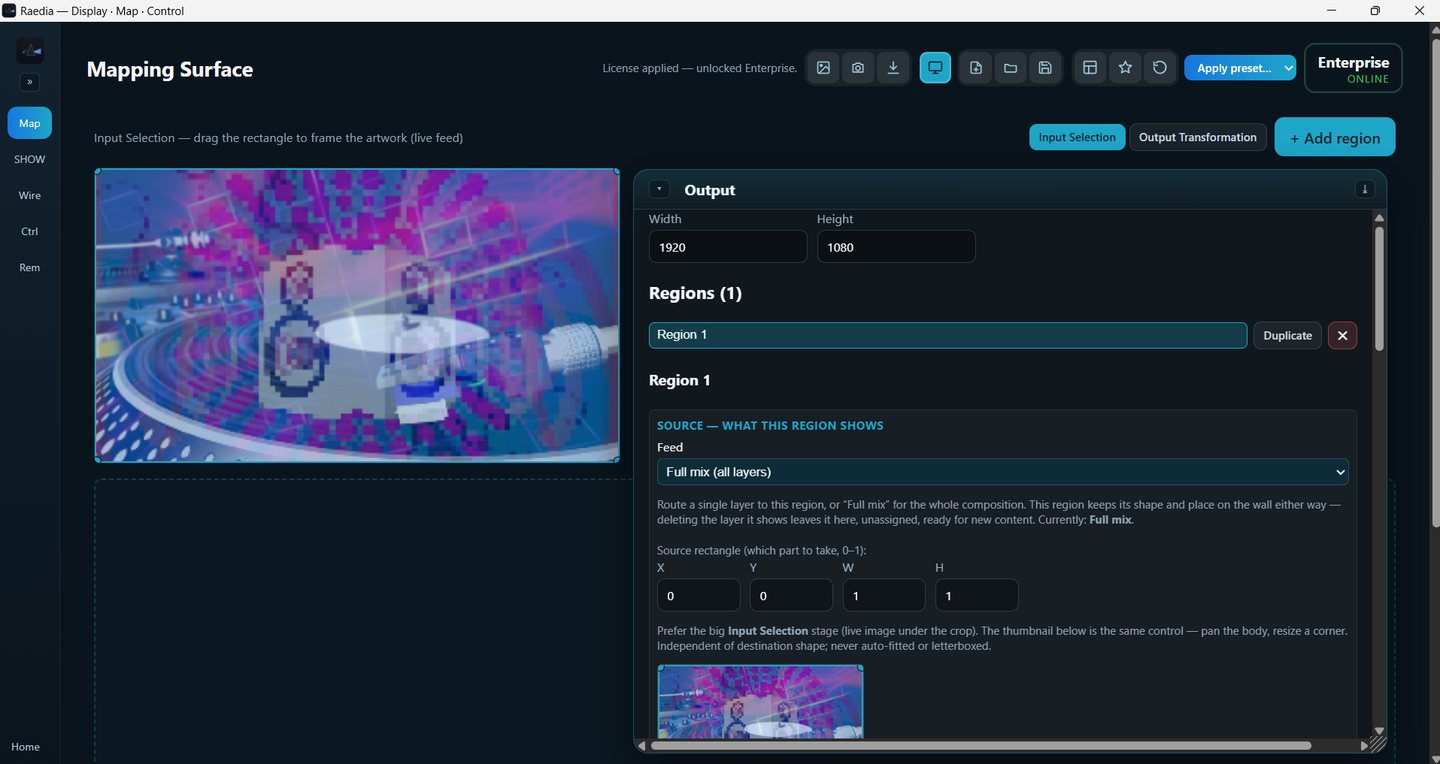The image size is (1440, 764).
Task: Click the image/picture icon in toolbar
Action: (x=823, y=68)
